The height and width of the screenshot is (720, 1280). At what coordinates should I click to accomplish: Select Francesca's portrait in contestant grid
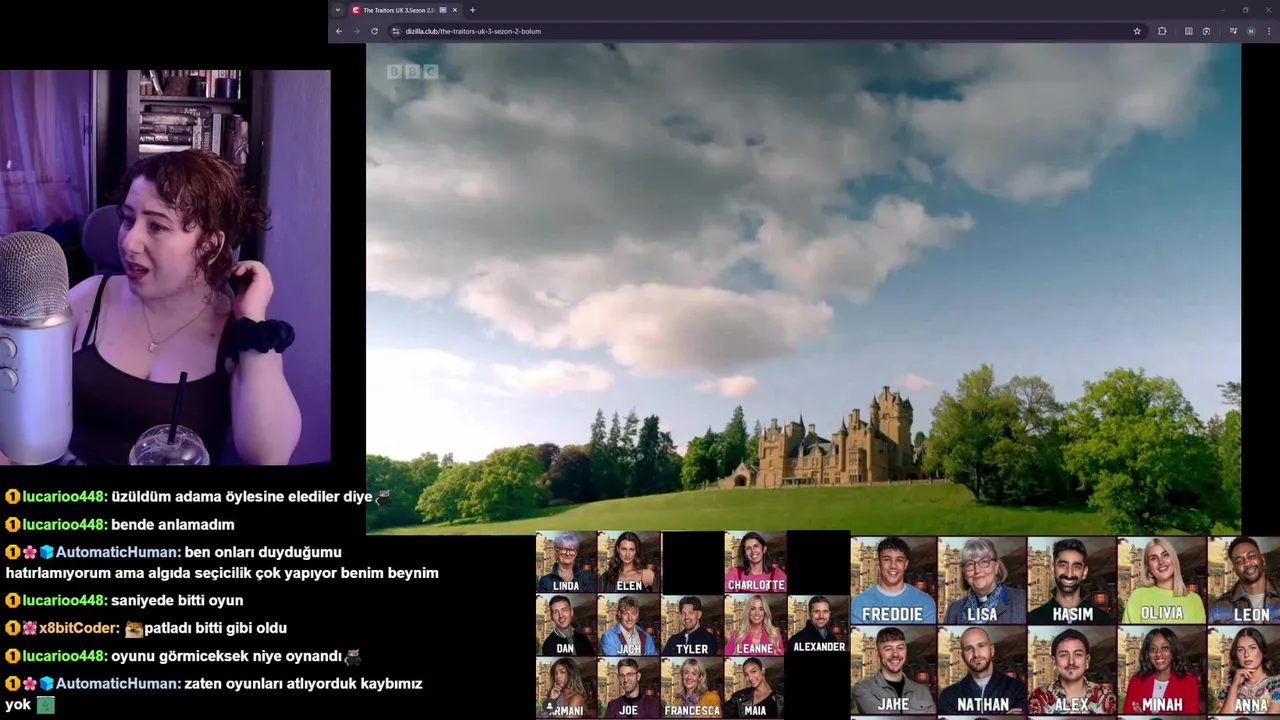point(692,689)
